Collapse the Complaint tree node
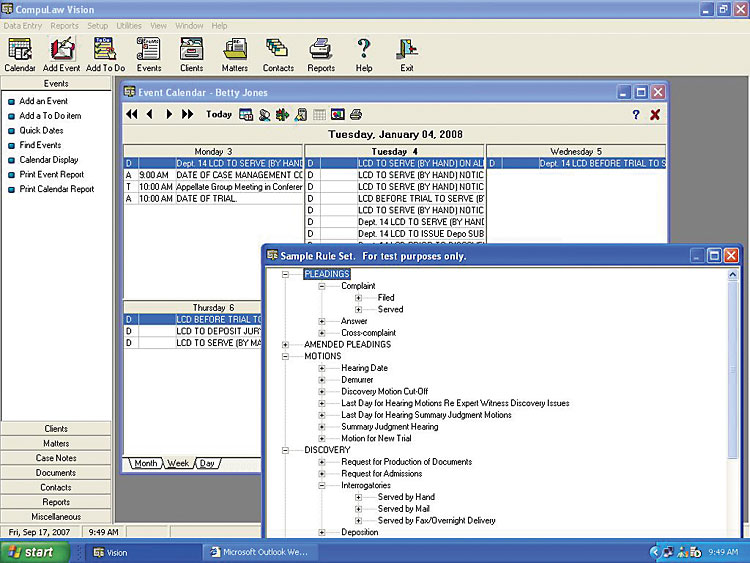Viewport: 750px width, 563px height. (322, 286)
